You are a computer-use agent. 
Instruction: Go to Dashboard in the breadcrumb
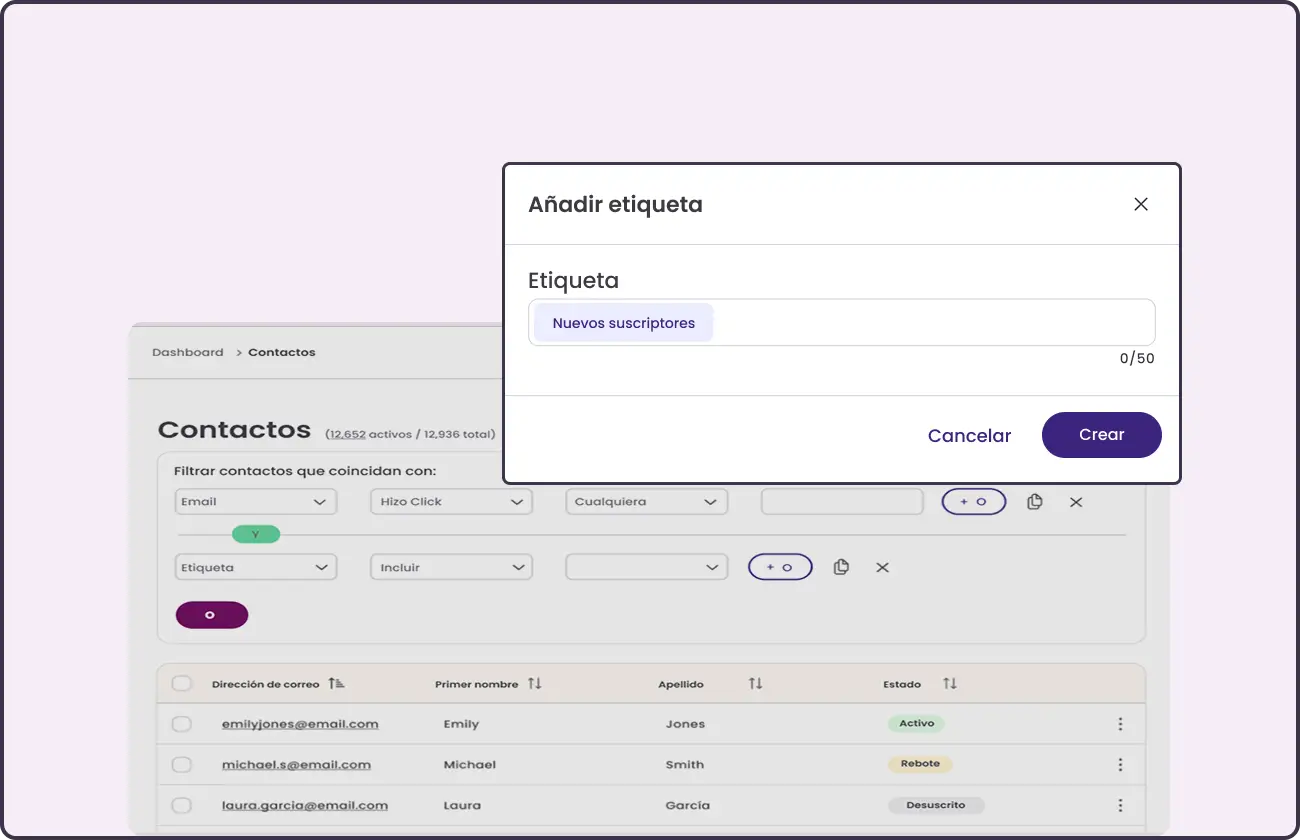(x=188, y=352)
